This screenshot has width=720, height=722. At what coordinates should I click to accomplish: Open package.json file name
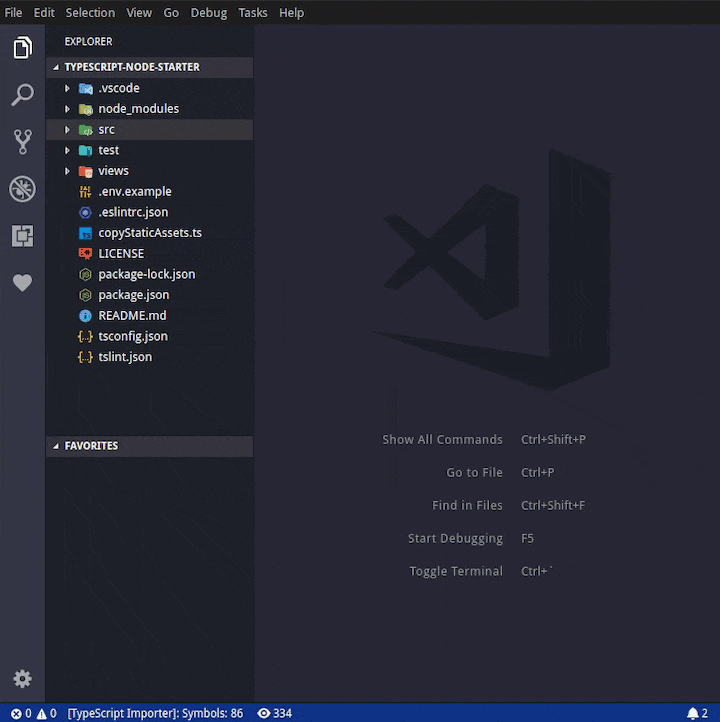point(134,295)
